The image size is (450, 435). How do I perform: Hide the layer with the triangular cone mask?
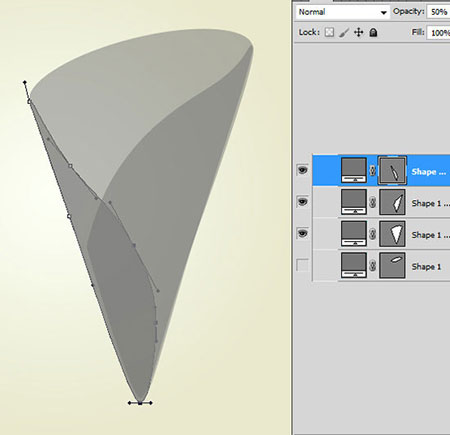[302, 233]
